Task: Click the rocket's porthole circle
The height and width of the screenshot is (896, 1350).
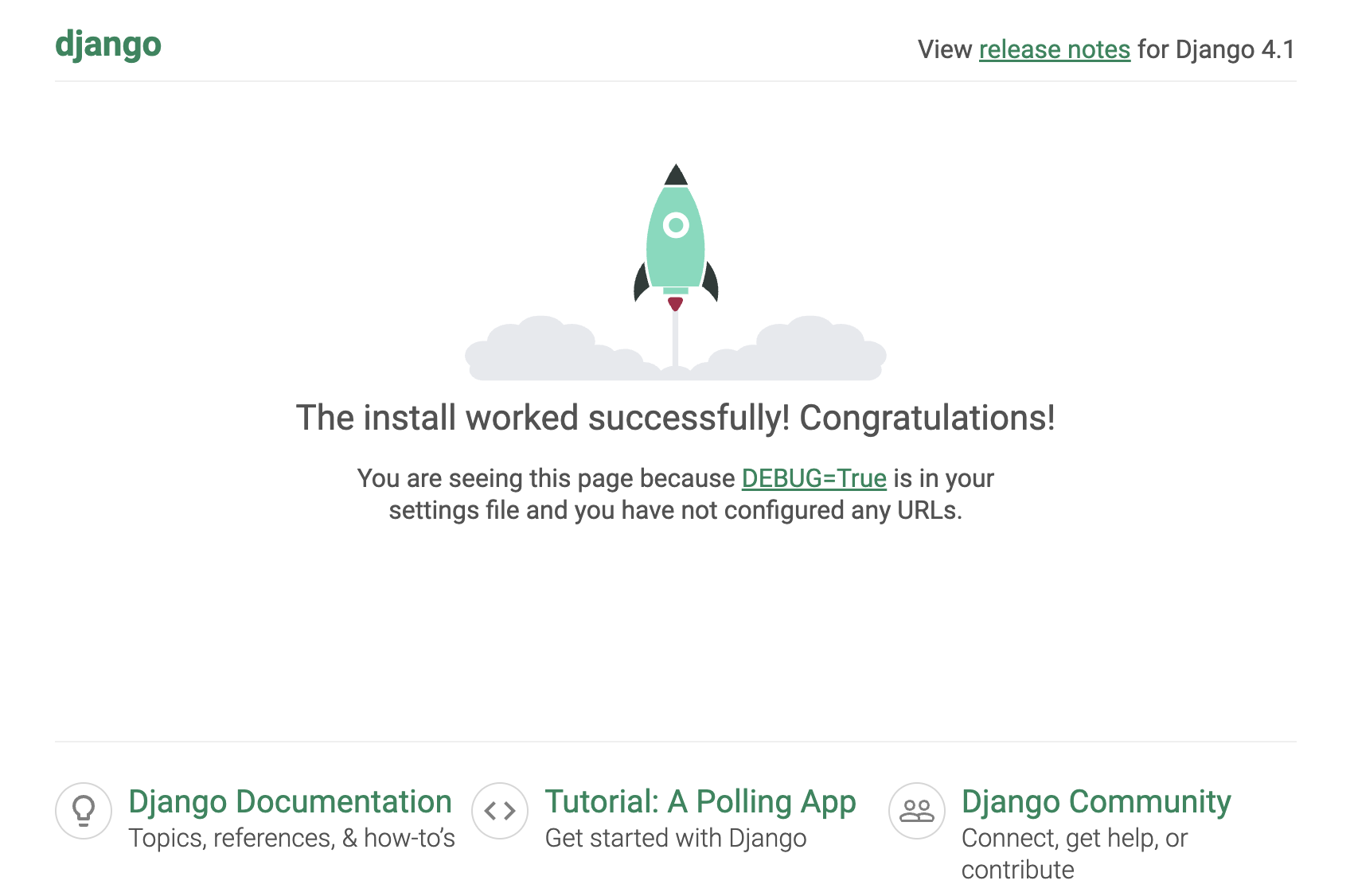Action: click(677, 224)
